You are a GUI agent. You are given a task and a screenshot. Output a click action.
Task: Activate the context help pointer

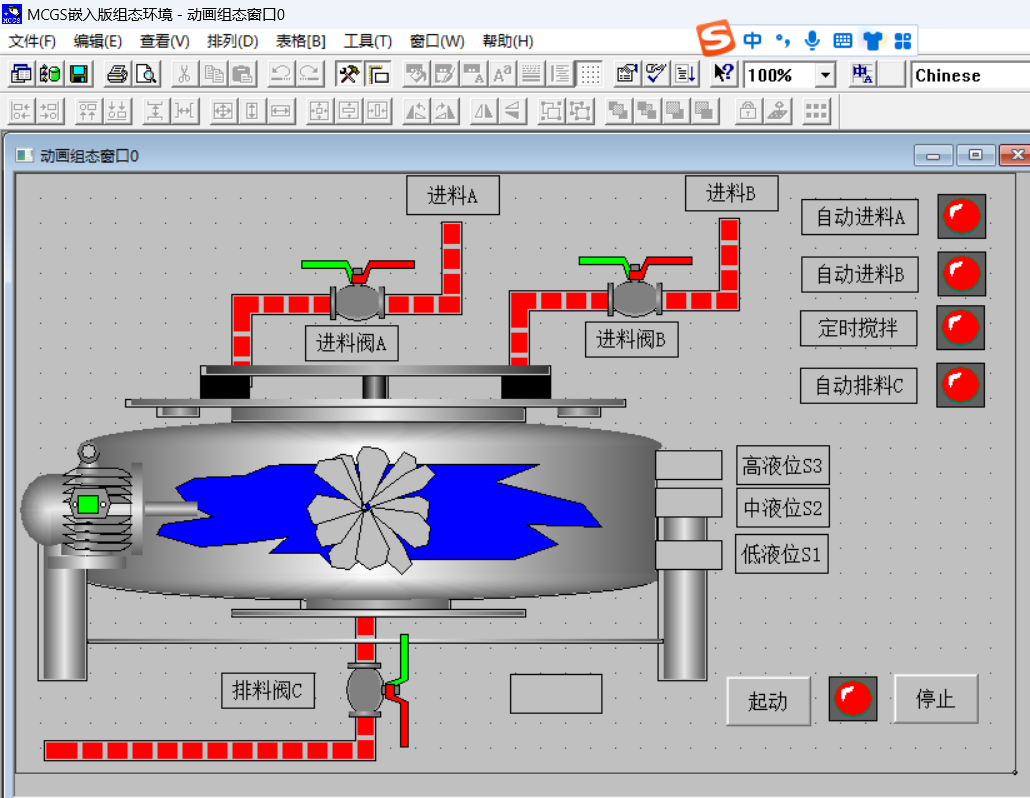tap(724, 74)
